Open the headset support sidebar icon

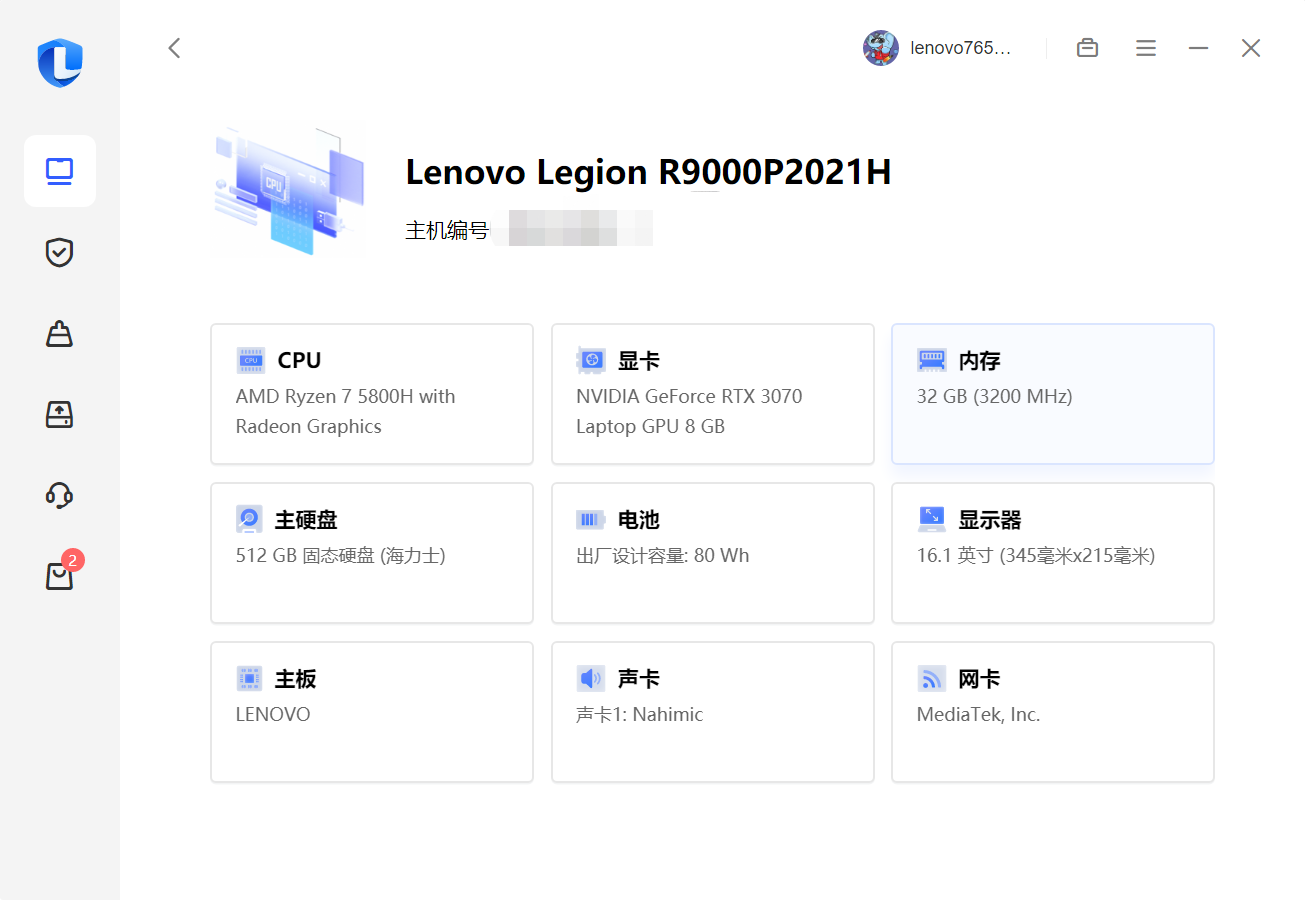tap(60, 495)
